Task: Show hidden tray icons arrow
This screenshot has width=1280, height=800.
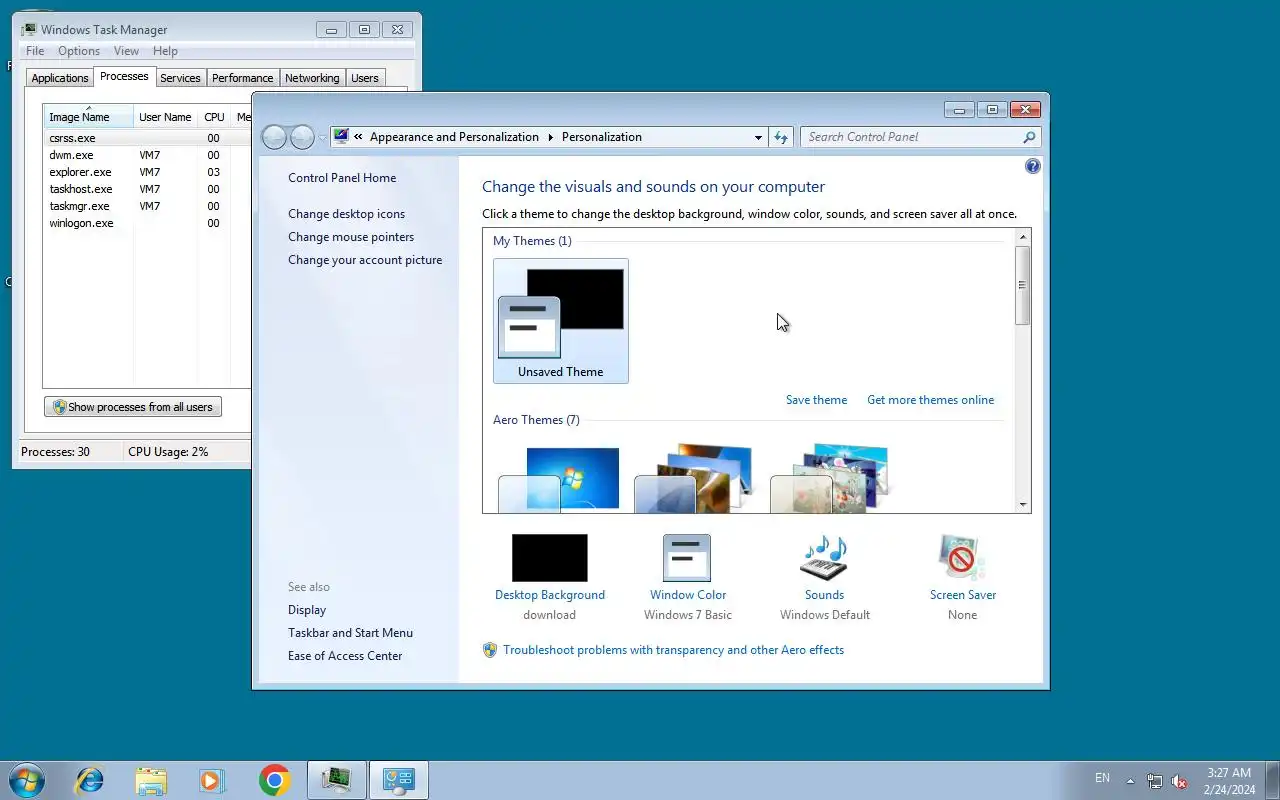Action: [x=1130, y=781]
